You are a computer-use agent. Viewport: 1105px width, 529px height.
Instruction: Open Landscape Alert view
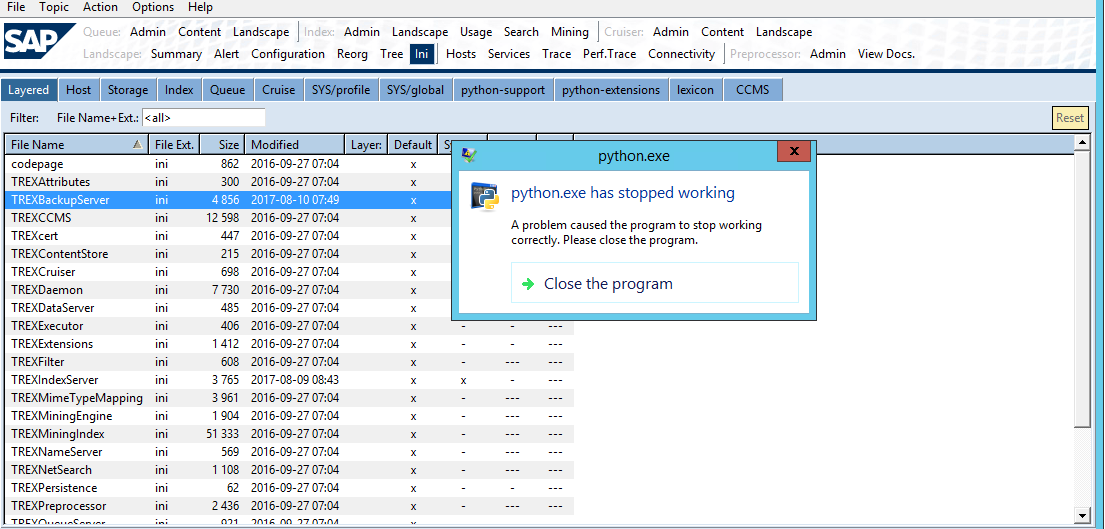coord(227,54)
